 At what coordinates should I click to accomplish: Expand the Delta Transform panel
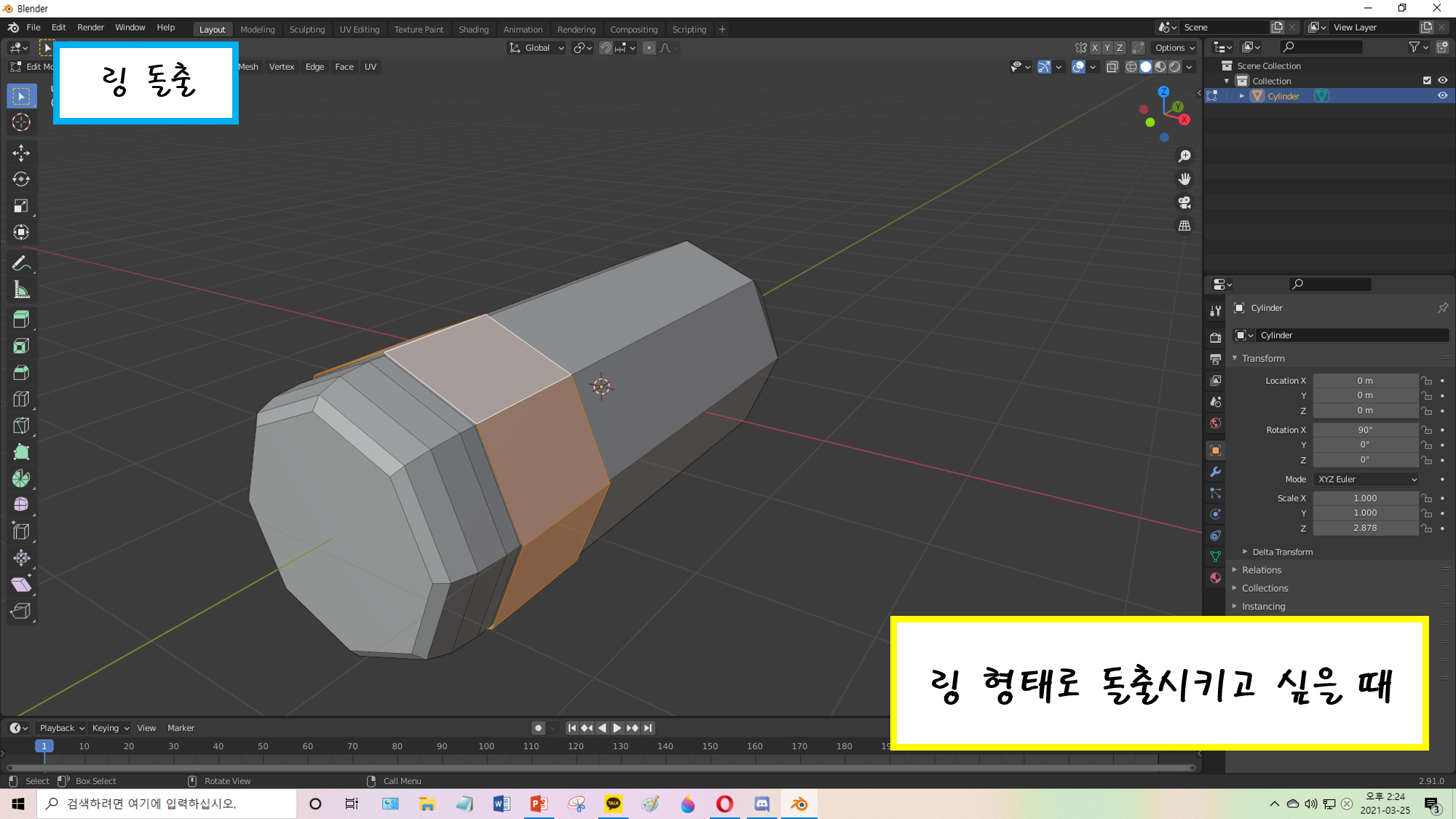click(x=1281, y=552)
